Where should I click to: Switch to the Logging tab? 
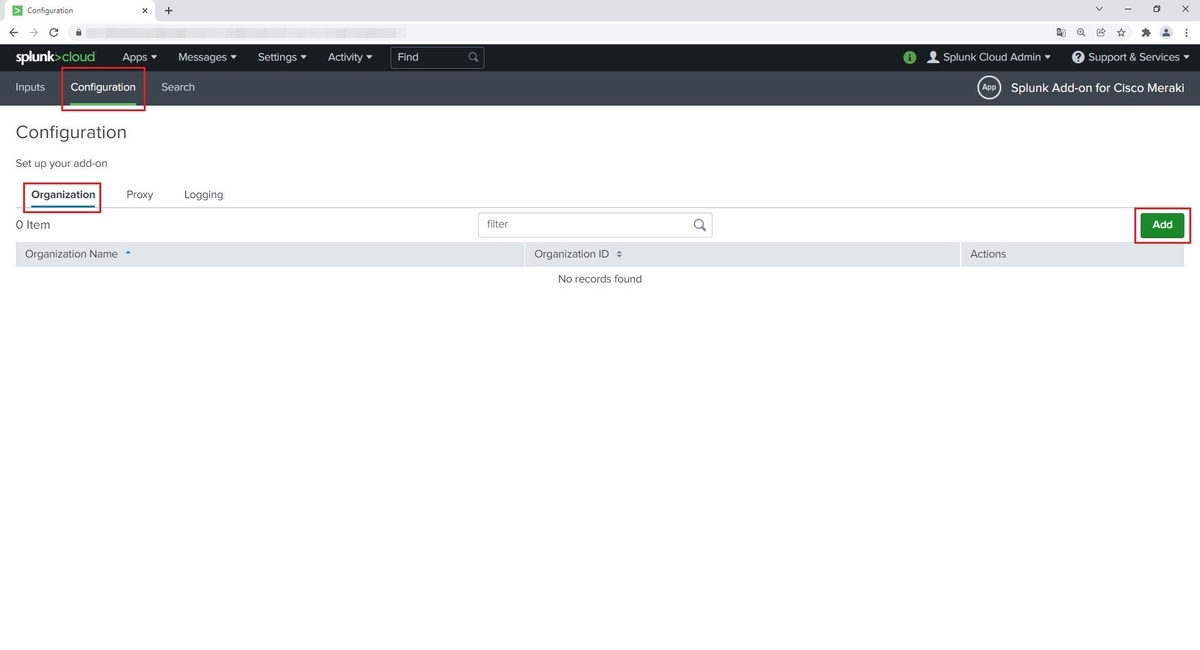(203, 194)
